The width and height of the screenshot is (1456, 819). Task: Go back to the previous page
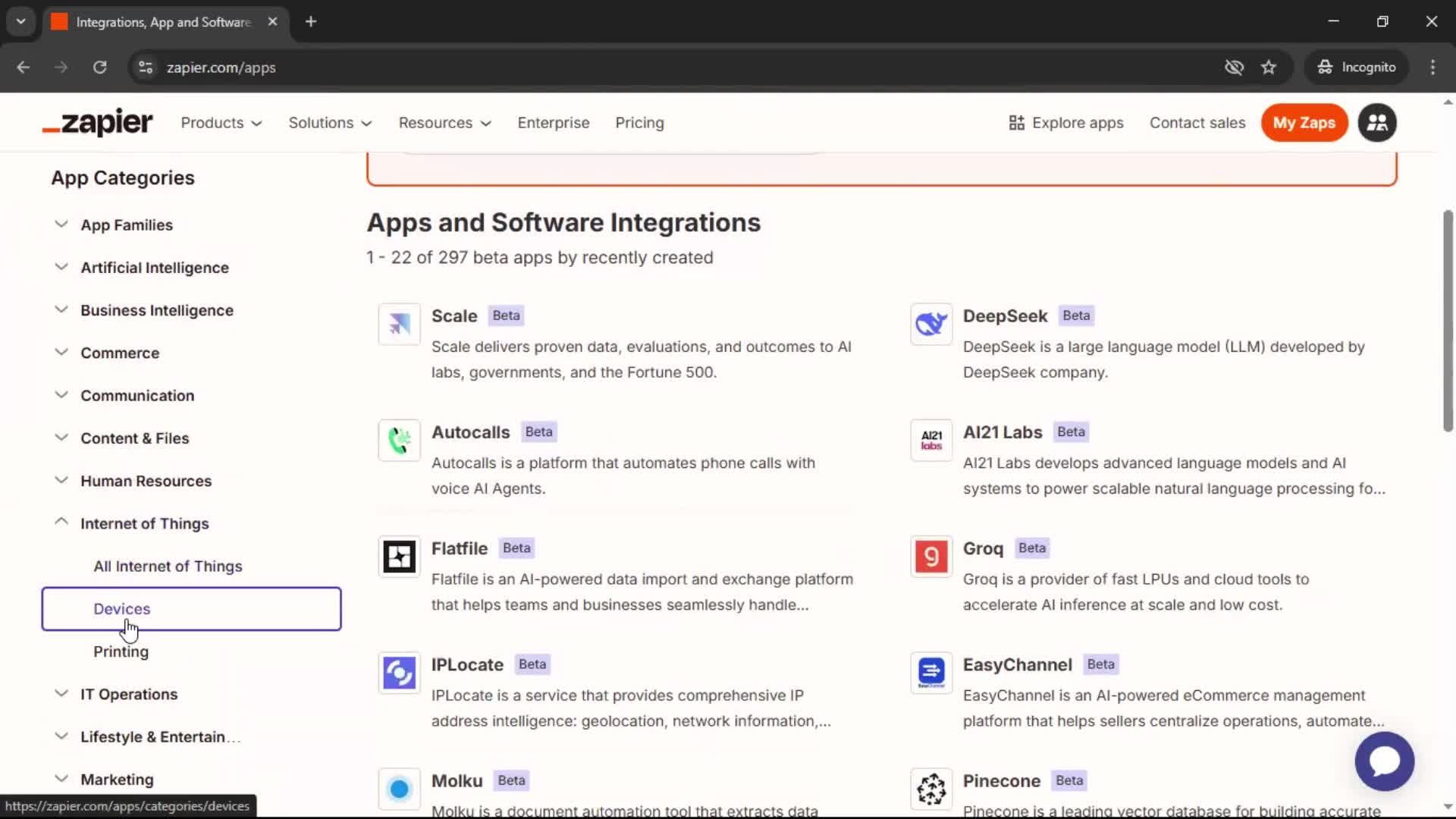pos(24,67)
